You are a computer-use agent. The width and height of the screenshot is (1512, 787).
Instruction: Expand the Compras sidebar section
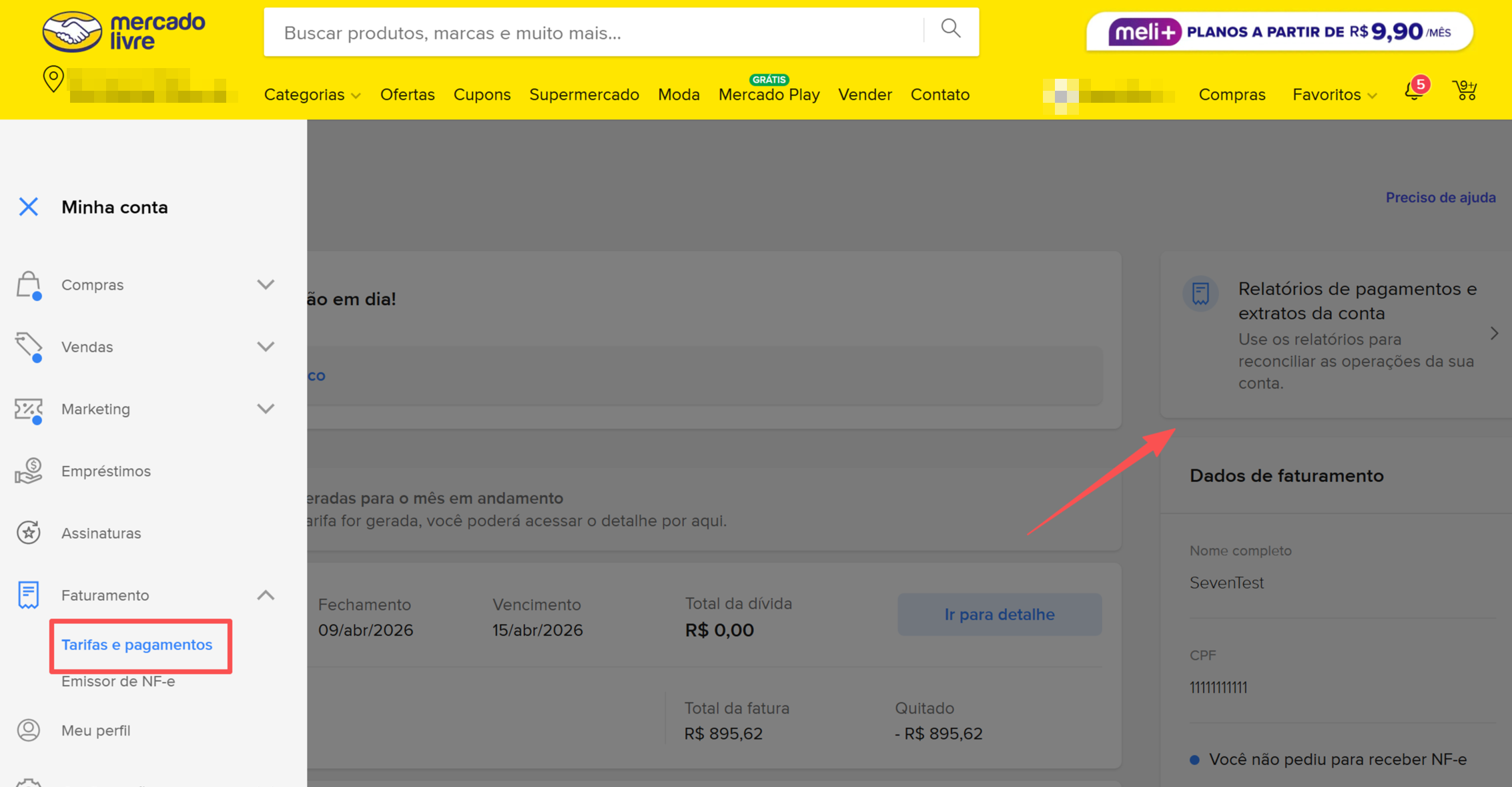click(266, 285)
